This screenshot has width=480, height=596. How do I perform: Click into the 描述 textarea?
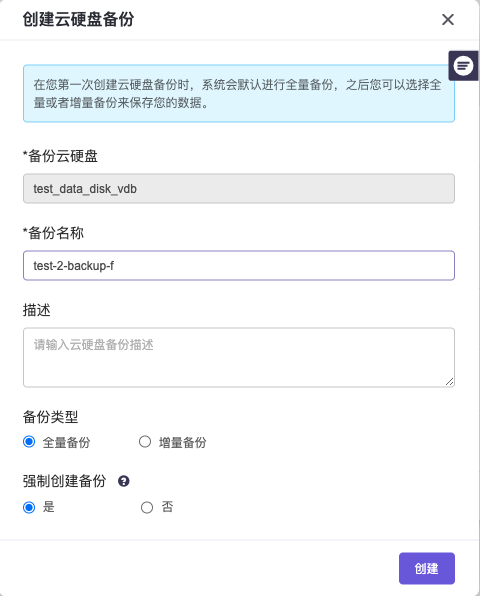tap(239, 357)
